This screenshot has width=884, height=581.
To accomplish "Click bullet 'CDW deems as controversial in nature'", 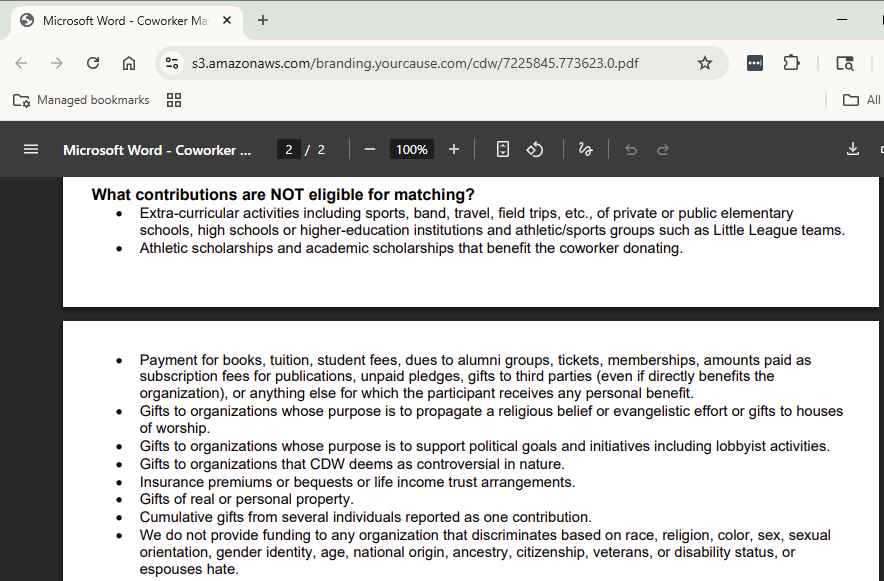I will [x=352, y=464].
